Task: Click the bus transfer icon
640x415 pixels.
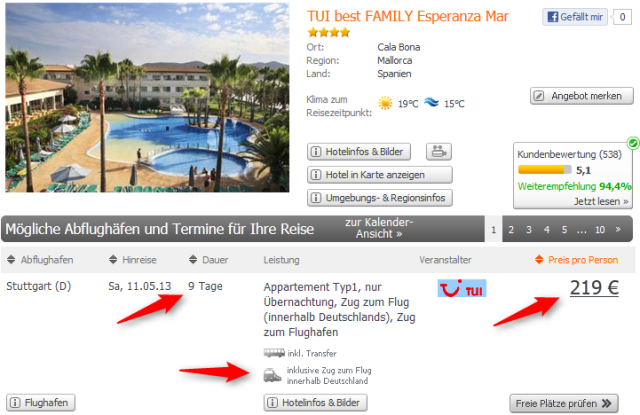Action: click(x=274, y=353)
